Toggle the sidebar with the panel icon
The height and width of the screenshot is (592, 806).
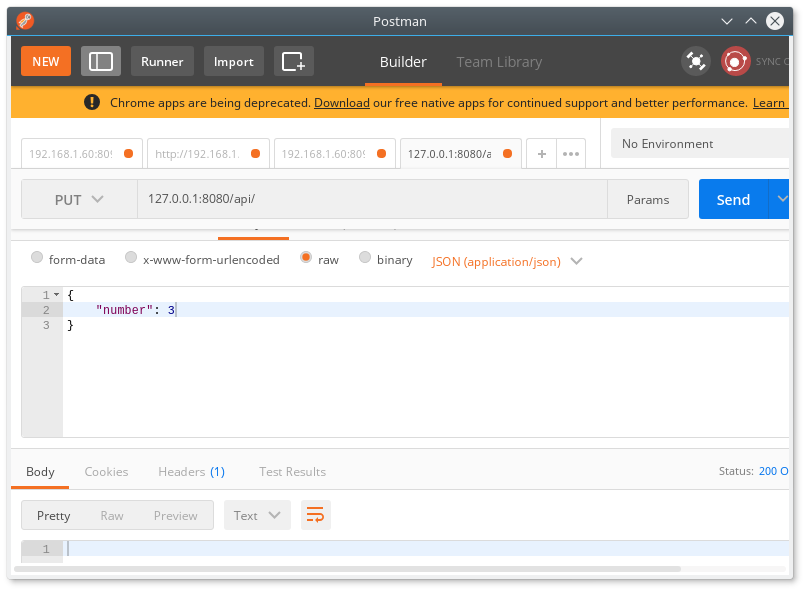pos(101,61)
